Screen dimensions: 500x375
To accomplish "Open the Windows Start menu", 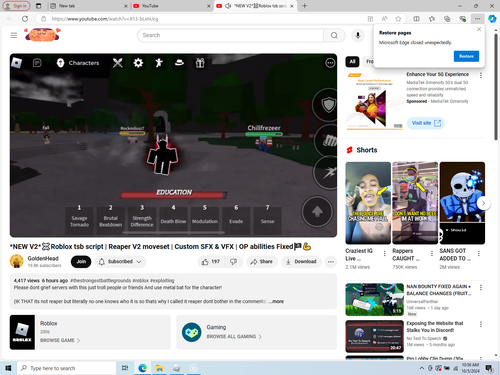I will pyautogui.click(x=8, y=368).
